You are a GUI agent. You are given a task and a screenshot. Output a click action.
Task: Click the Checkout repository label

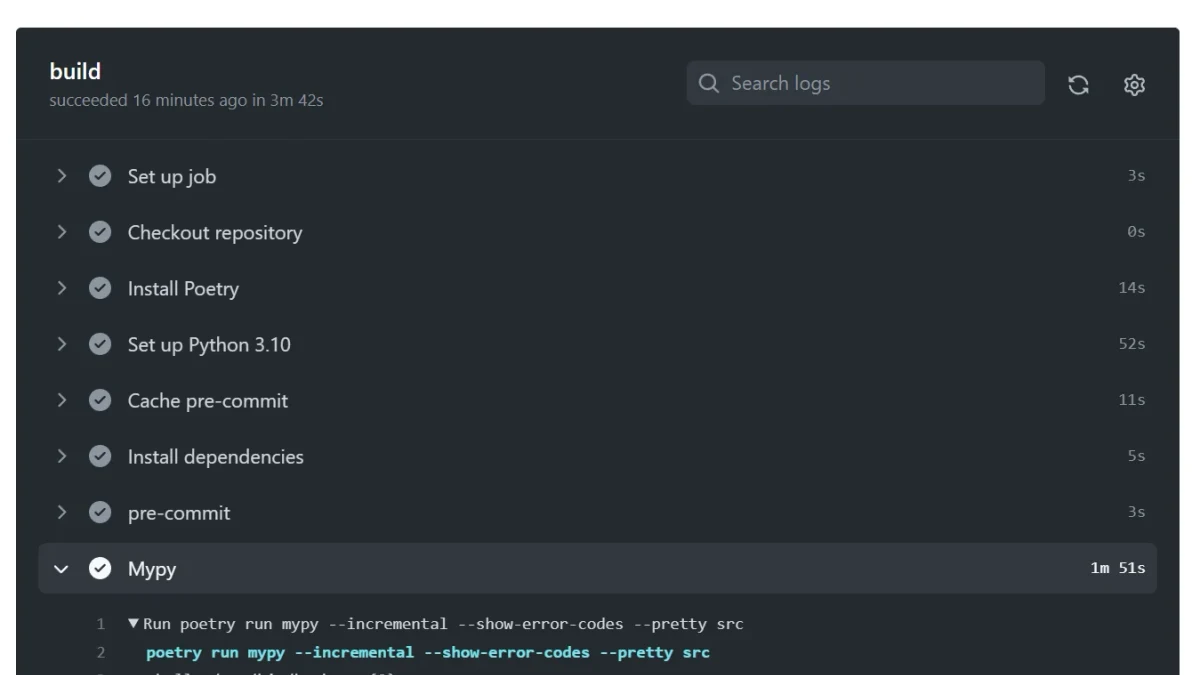click(215, 233)
